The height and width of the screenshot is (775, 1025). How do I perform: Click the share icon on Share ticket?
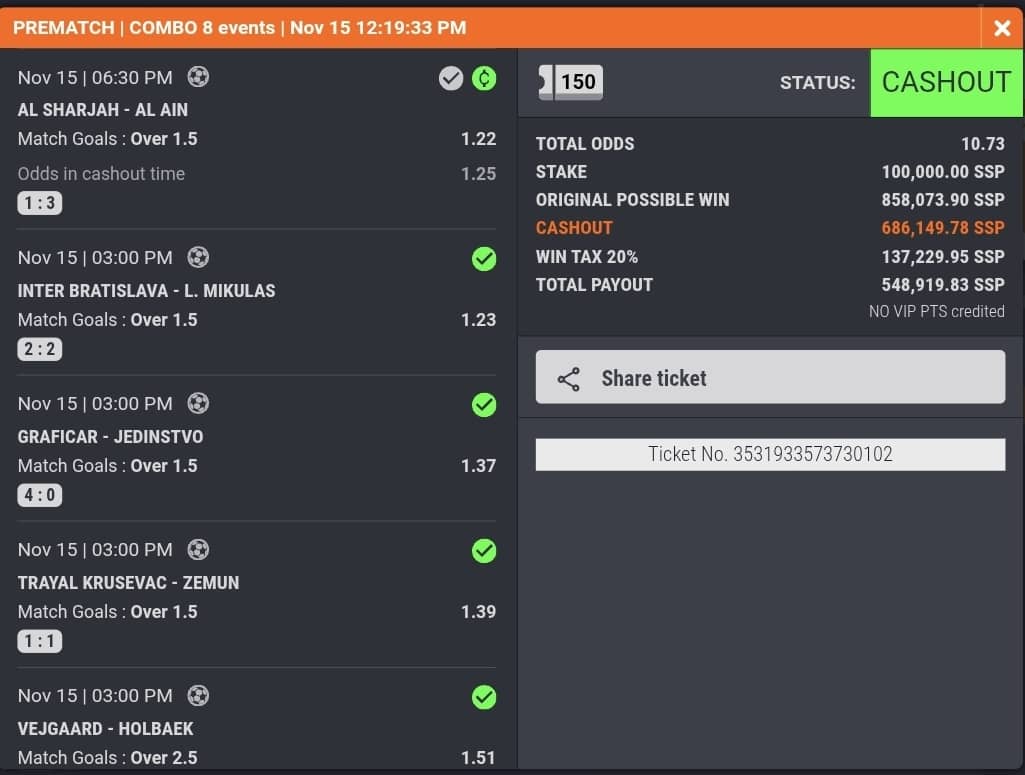569,379
